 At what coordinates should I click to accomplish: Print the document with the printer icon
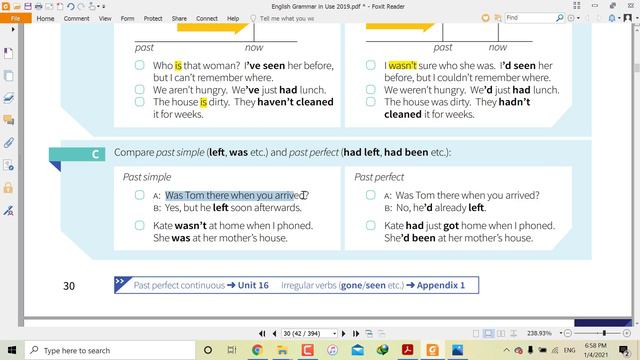(38, 6)
